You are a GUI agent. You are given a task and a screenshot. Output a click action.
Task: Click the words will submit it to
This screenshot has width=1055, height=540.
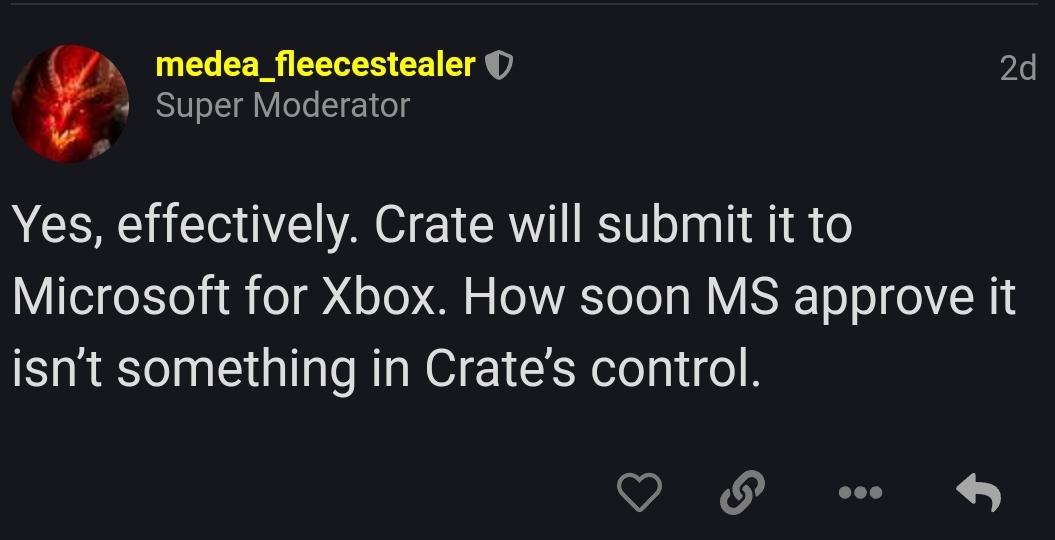[x=680, y=224]
